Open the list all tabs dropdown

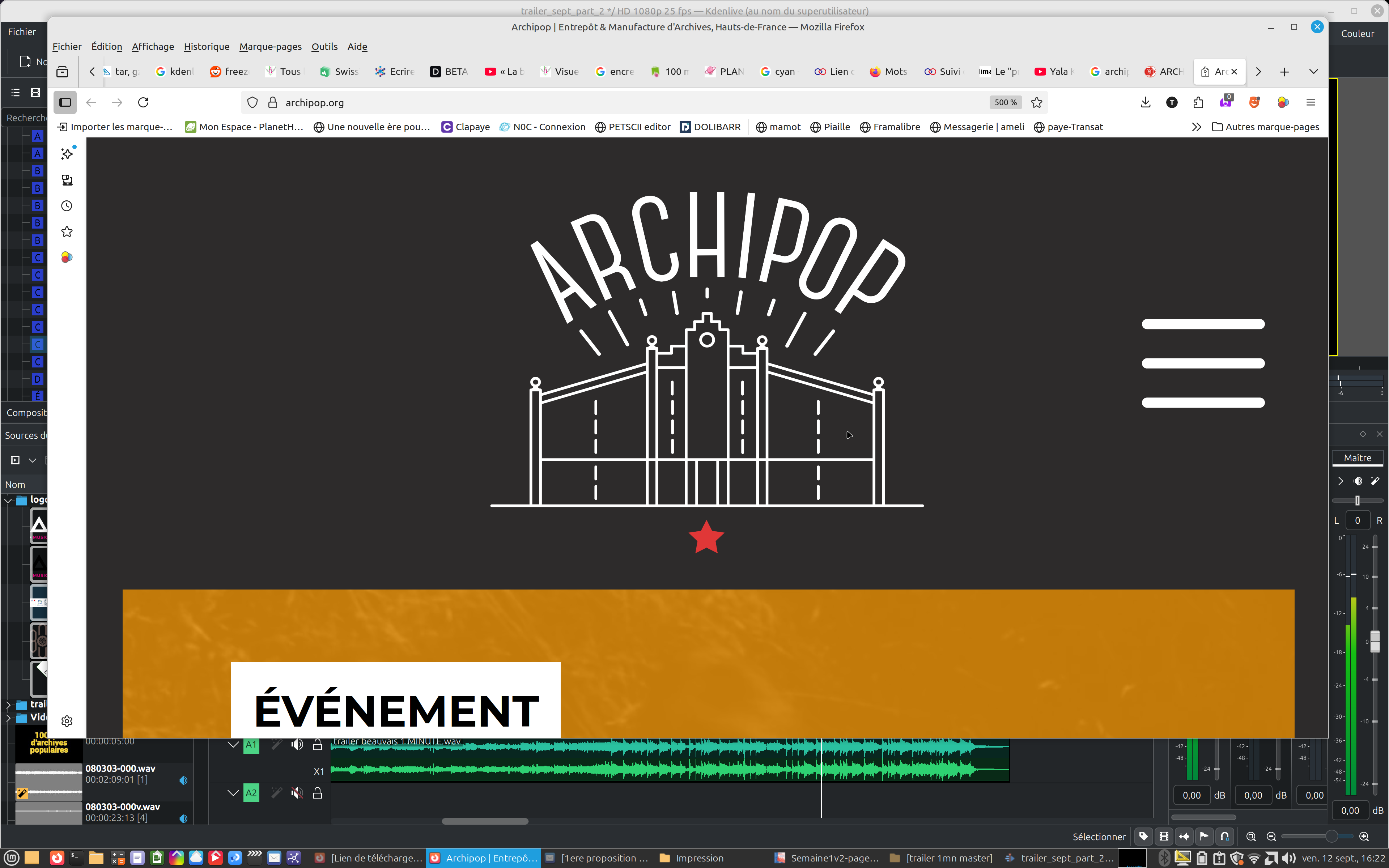pyautogui.click(x=1313, y=71)
